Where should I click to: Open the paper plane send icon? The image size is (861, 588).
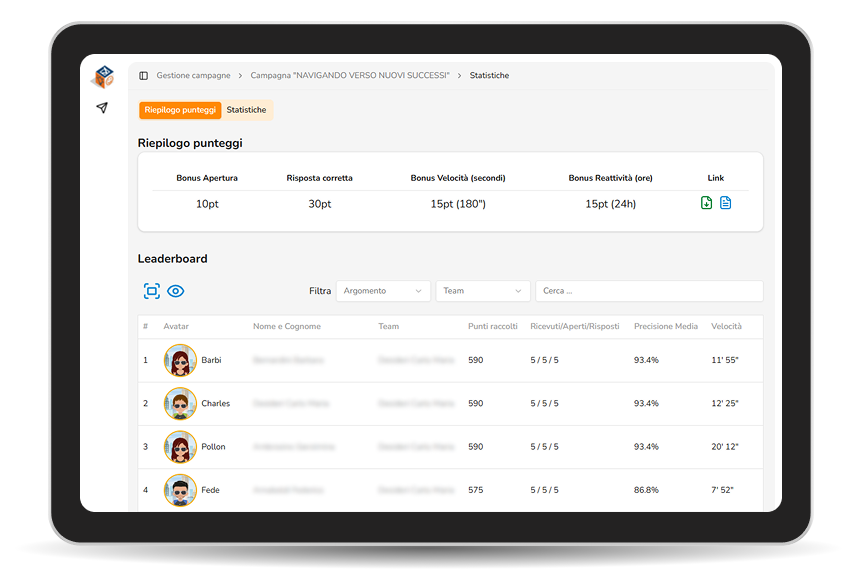(102, 108)
